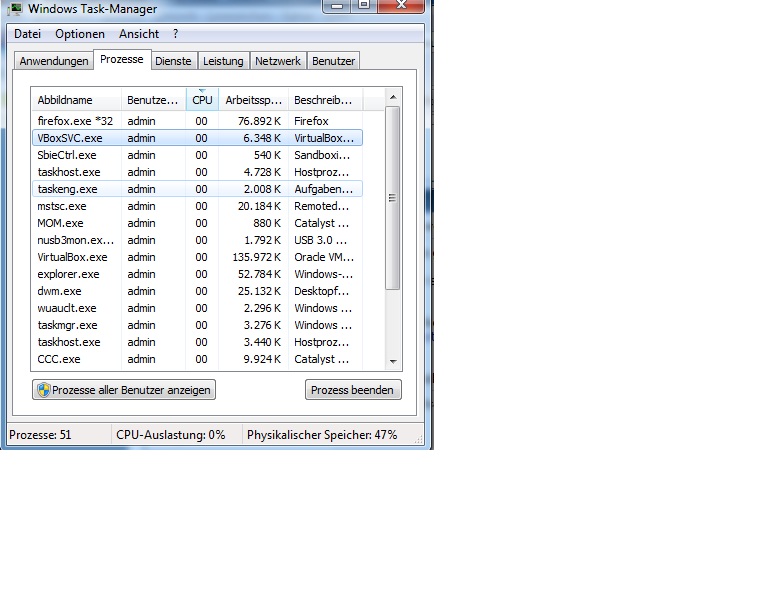This screenshot has height=614, width=768.
Task: Open the Datei menu
Action: 27,34
